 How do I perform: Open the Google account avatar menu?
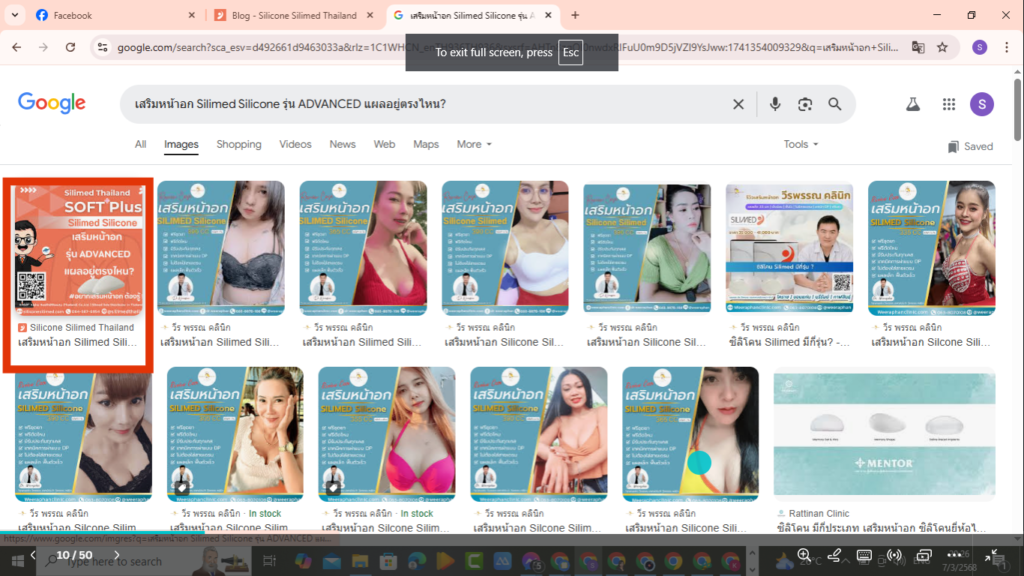982,104
